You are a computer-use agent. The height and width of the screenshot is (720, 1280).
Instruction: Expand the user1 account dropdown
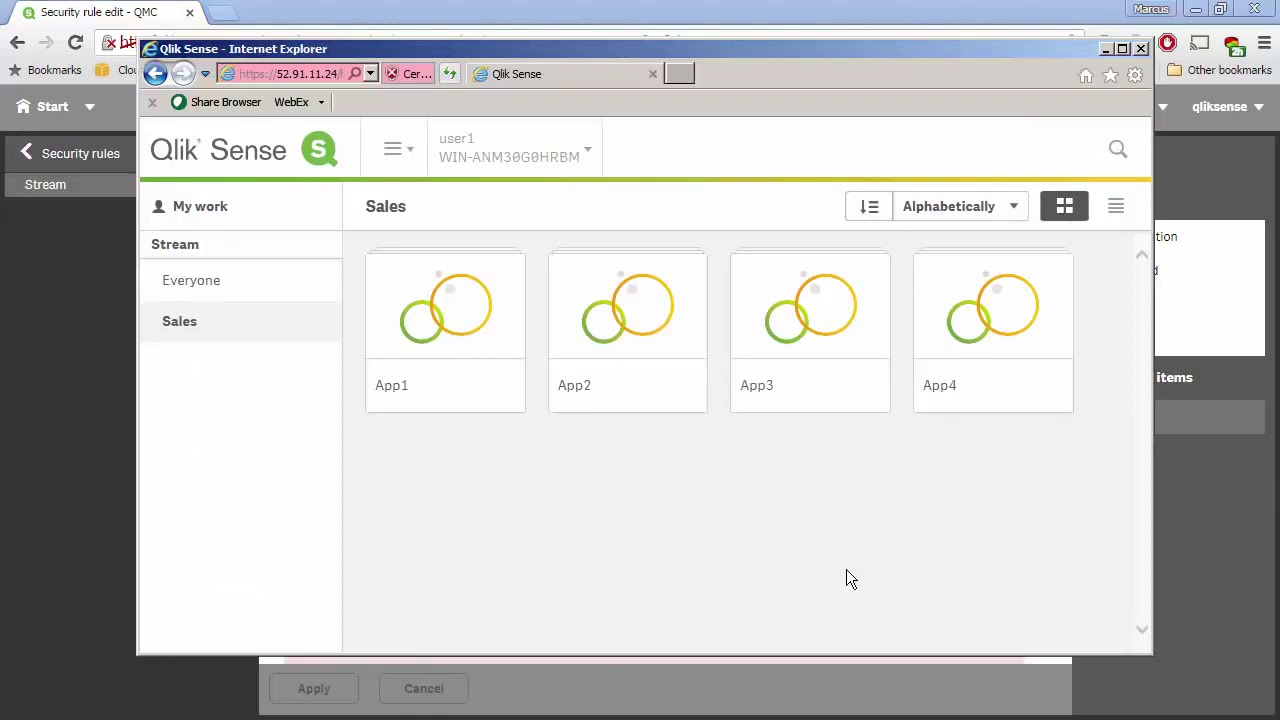click(x=515, y=148)
